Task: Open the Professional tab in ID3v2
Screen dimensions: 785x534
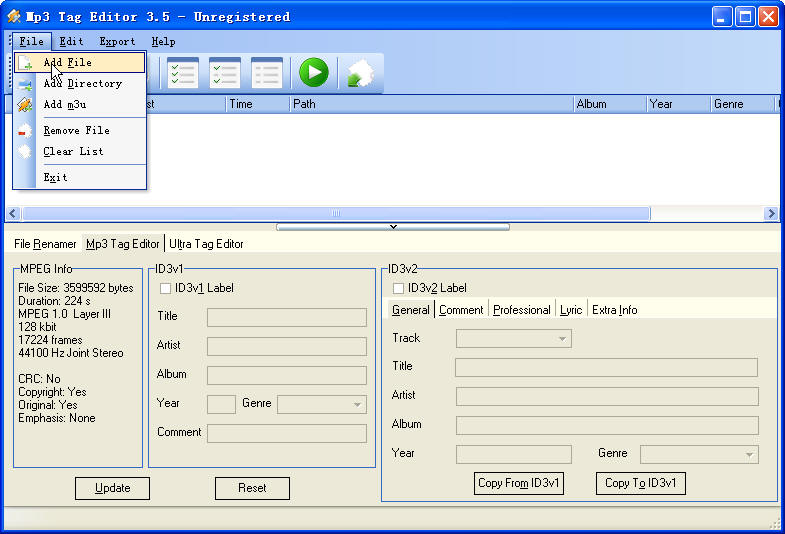Action: 522,310
